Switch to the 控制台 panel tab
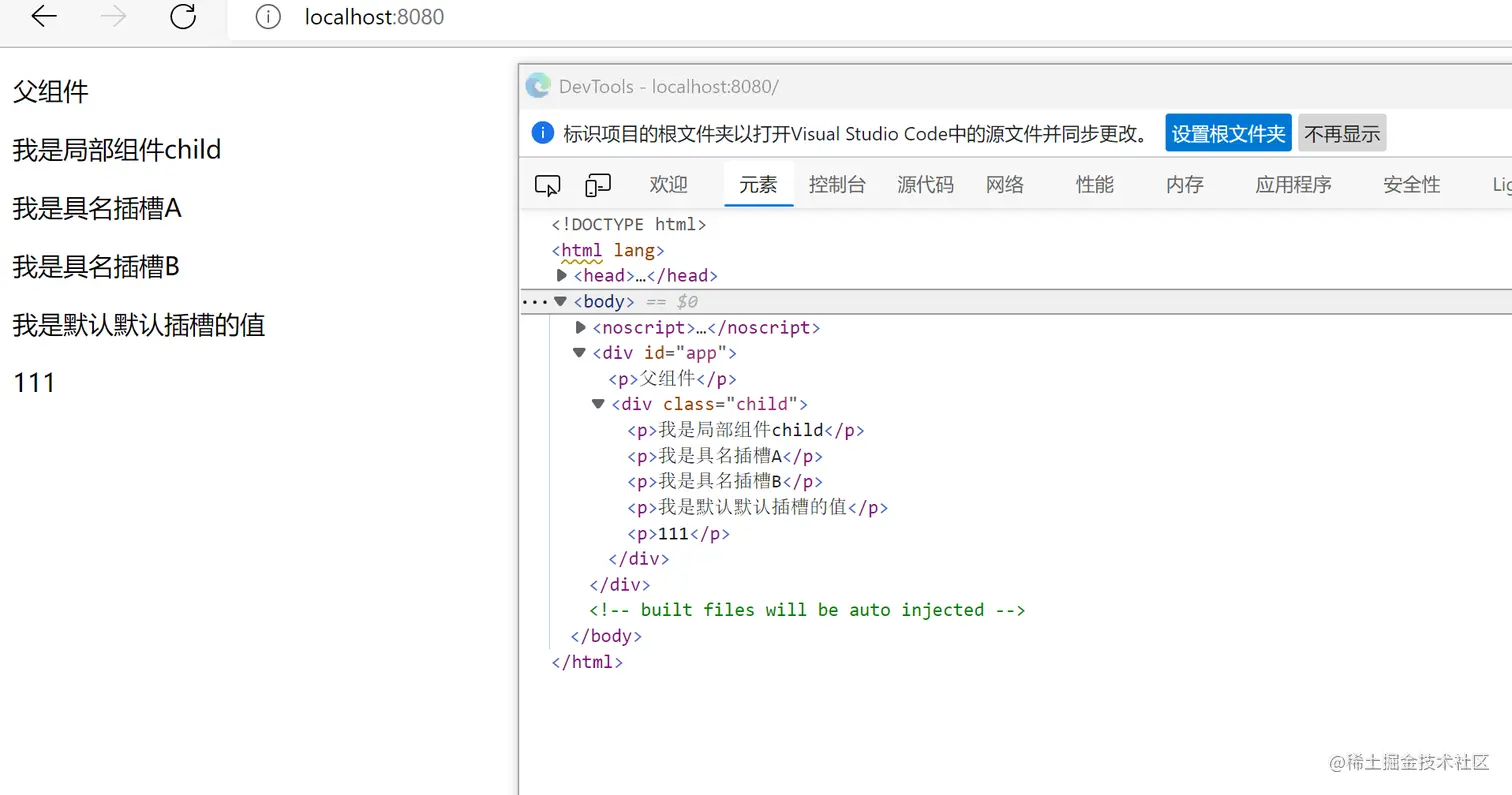This screenshot has width=1512, height=795. tap(837, 184)
